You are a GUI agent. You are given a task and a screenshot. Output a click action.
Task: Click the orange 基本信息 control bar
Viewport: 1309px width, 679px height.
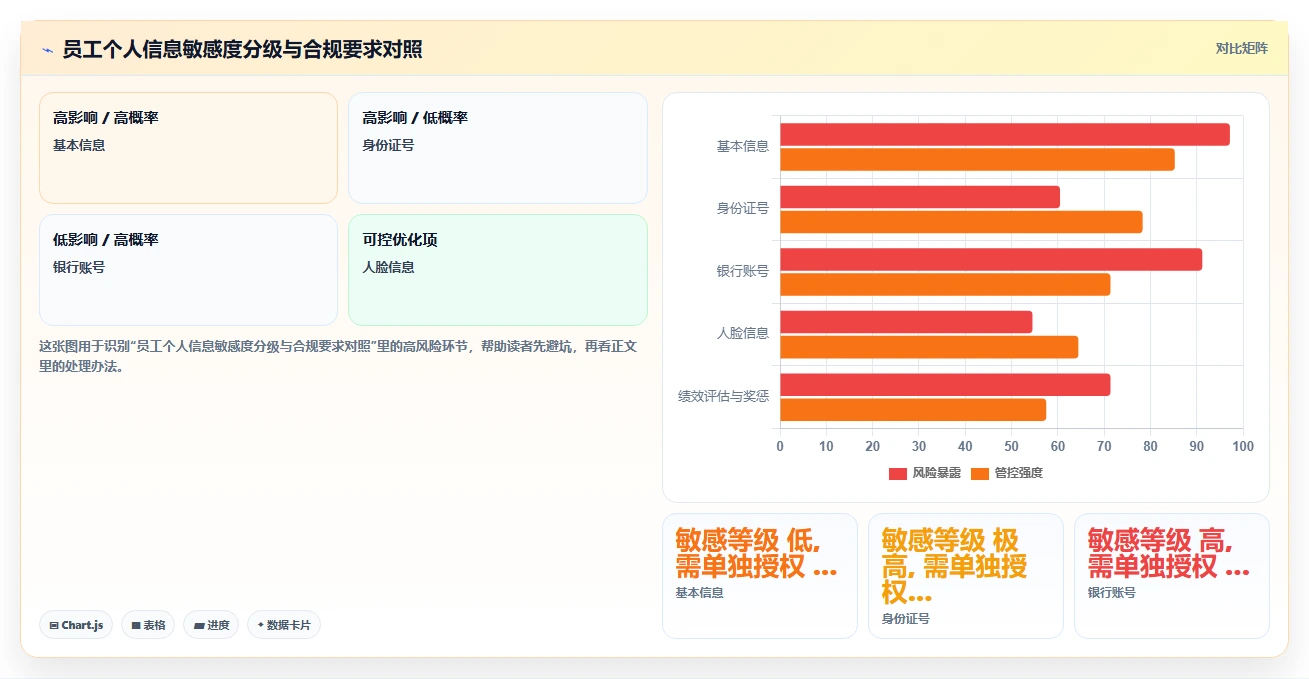pyautogui.click(x=977, y=159)
